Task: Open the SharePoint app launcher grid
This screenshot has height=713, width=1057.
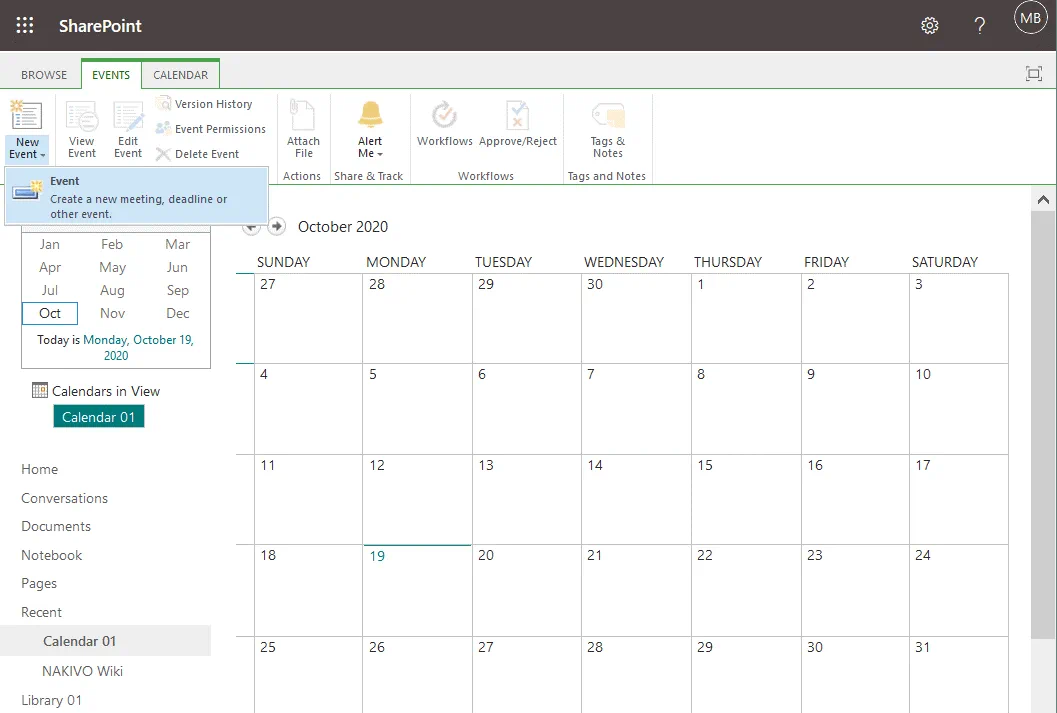Action: (25, 26)
